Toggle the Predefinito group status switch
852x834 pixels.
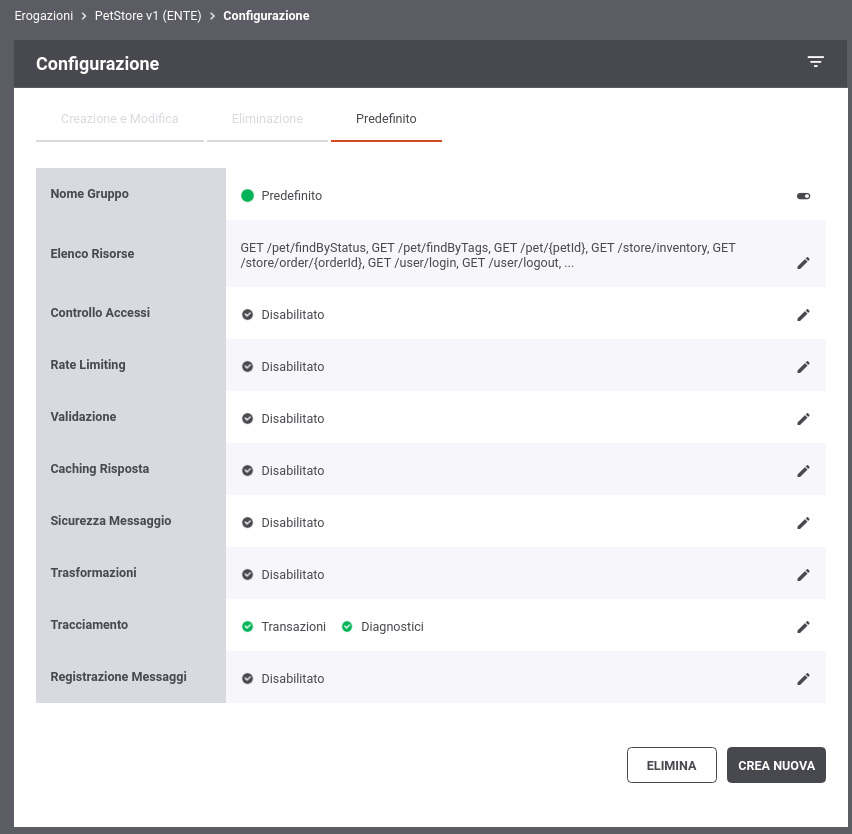(803, 196)
